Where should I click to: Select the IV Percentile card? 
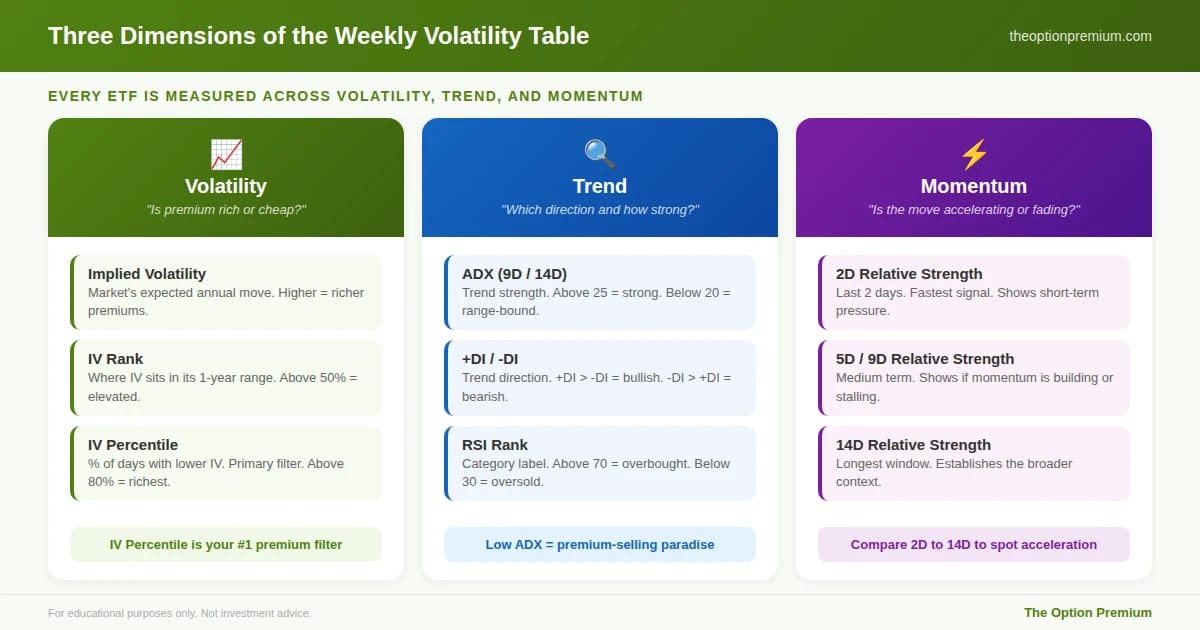click(226, 464)
